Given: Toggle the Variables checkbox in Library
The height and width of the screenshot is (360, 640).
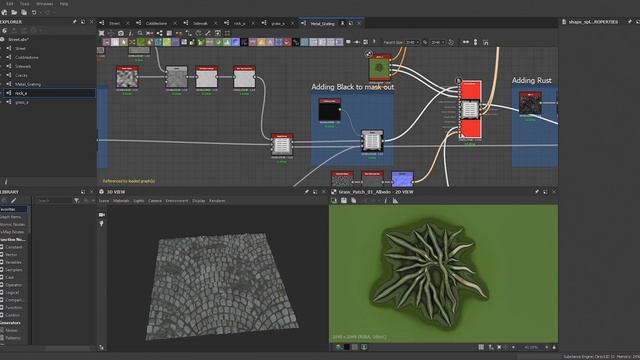Looking at the screenshot, I should click(2, 262).
